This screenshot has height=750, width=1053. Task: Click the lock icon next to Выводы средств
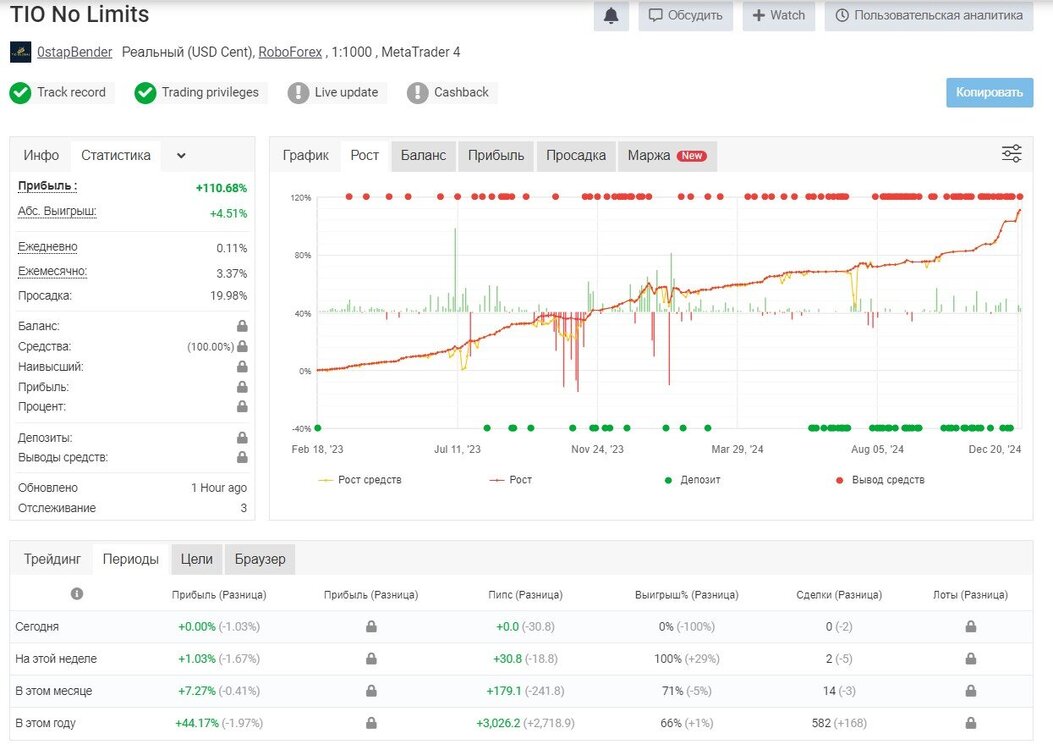tap(242, 457)
